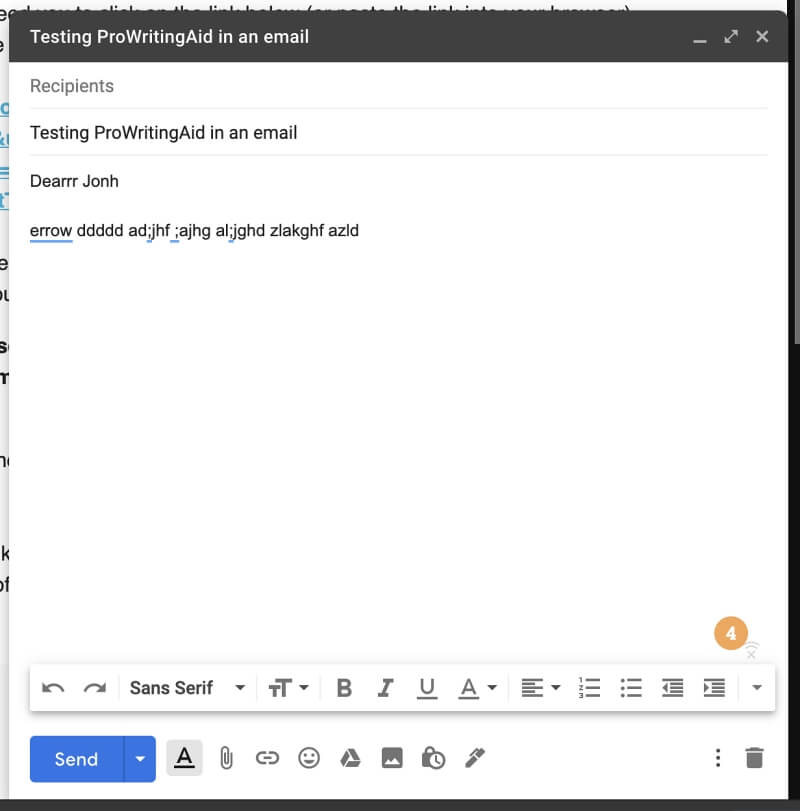
Task: Toggle italic formatting
Action: click(385, 688)
